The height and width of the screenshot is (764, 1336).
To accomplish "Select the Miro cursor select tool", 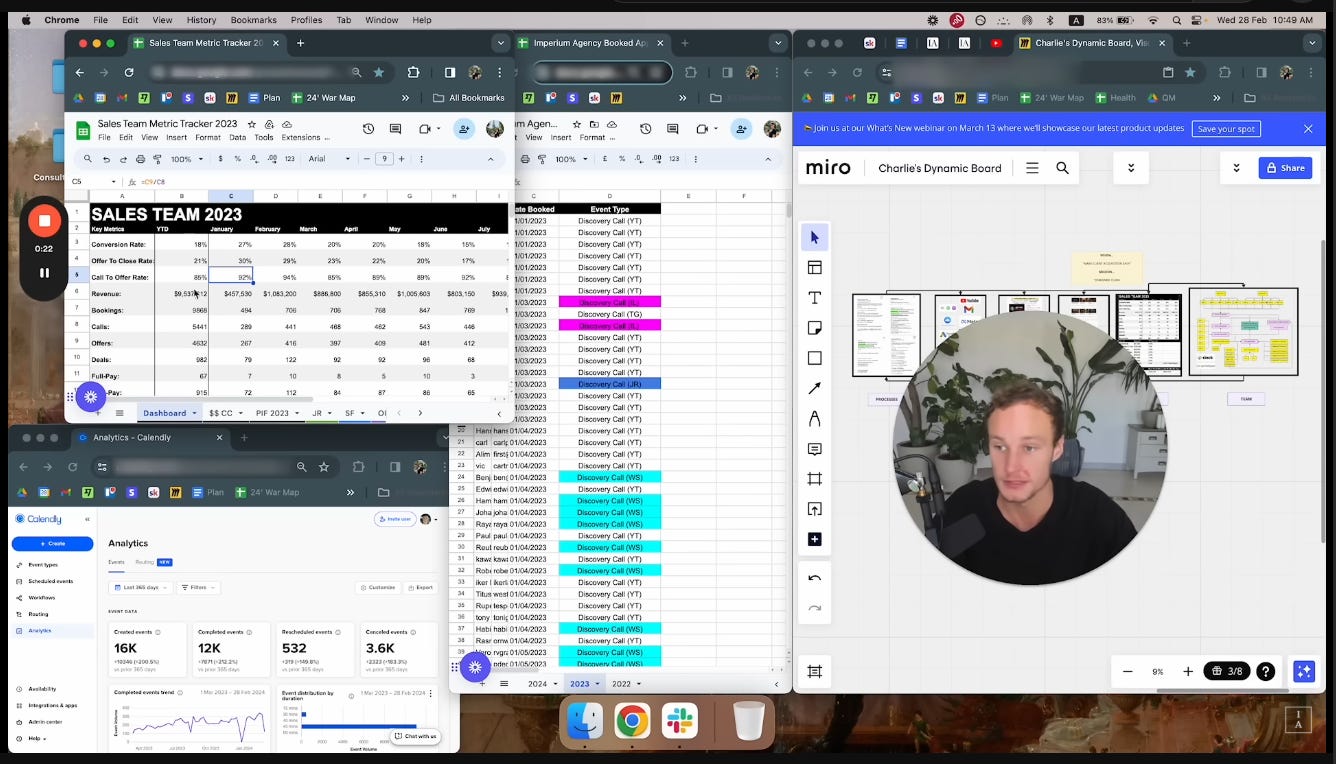I will pos(814,237).
